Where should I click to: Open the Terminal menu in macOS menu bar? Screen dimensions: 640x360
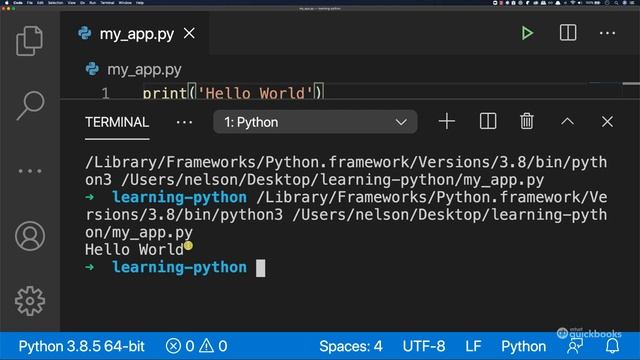point(107,2)
